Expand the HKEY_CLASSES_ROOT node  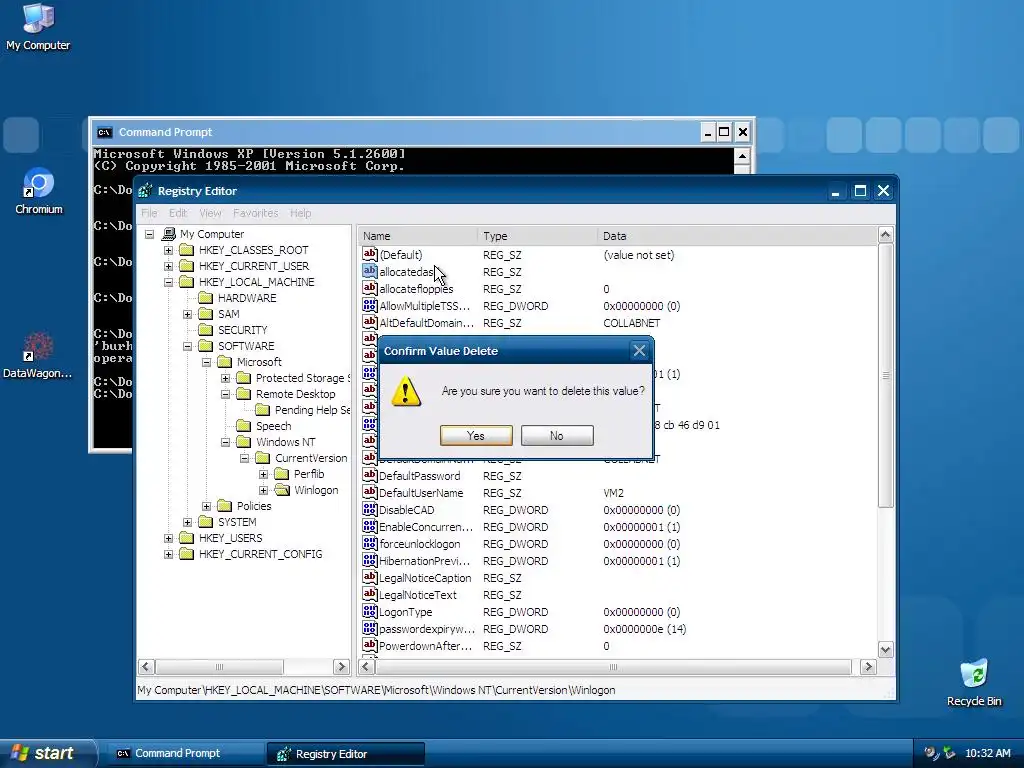pyautogui.click(x=168, y=250)
